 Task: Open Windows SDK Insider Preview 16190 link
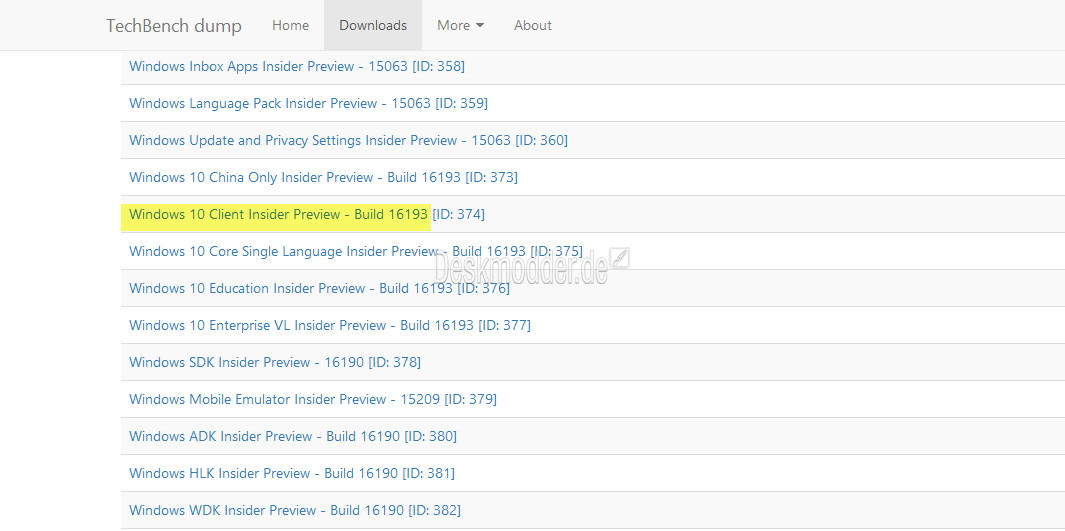(x=275, y=363)
